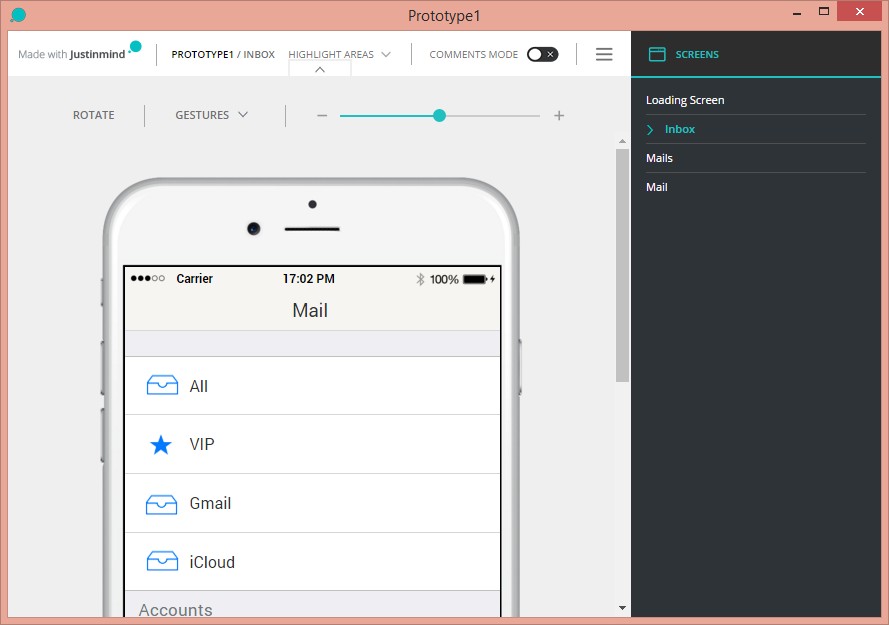Click the teal Justinmind logo dot
This screenshot has height=625, width=889.
(x=136, y=47)
